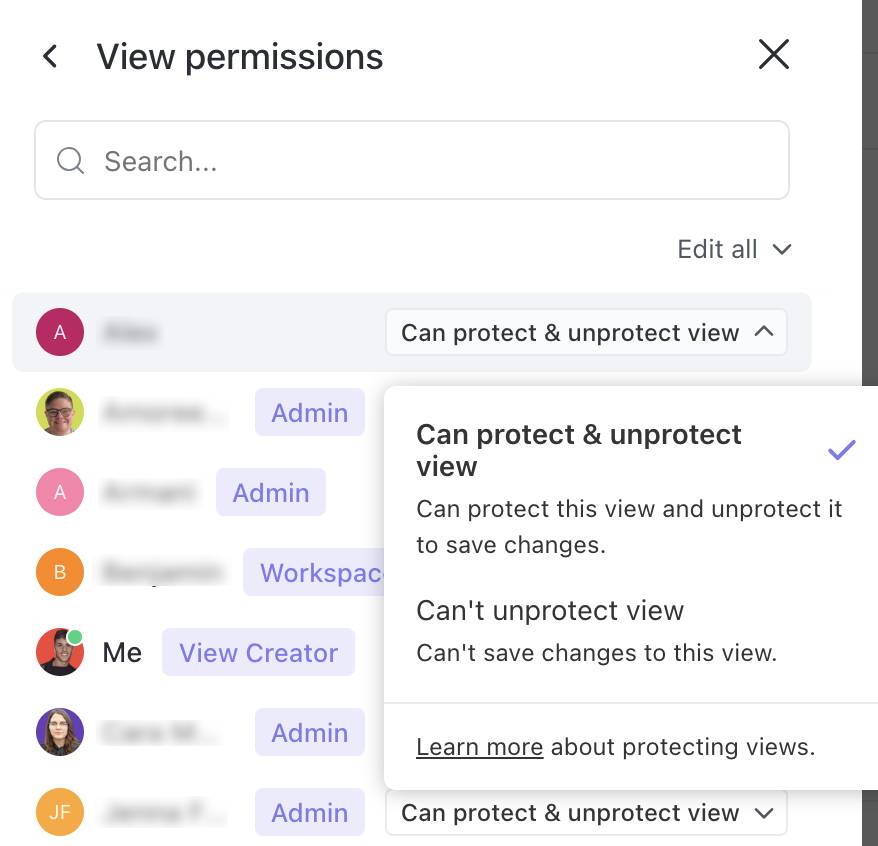Select Benjamin's orange B avatar
878x846 pixels.
click(x=59, y=572)
